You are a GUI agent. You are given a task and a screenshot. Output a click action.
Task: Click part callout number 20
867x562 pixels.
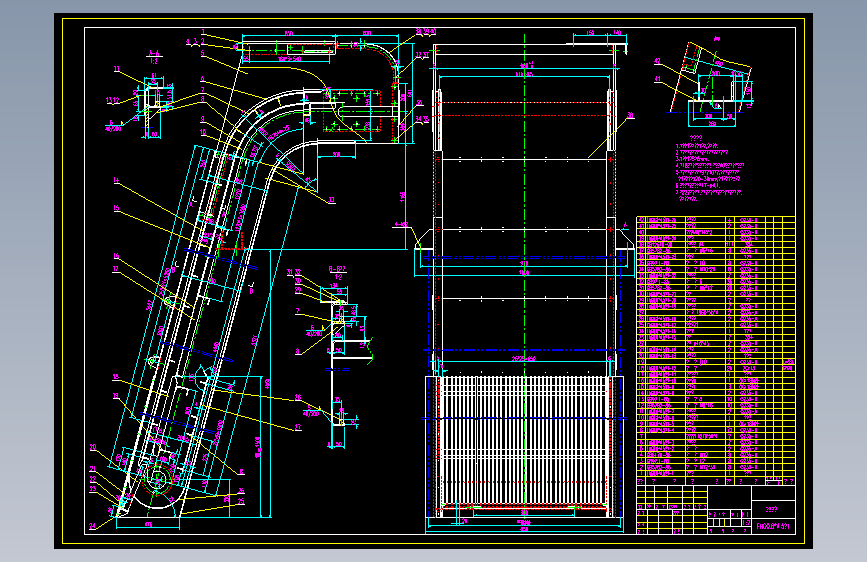coord(93,446)
